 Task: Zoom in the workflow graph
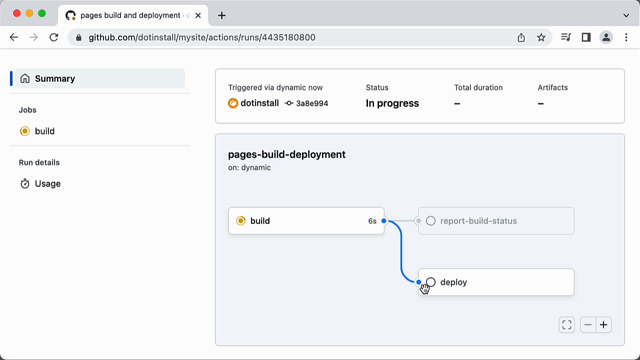coord(604,325)
